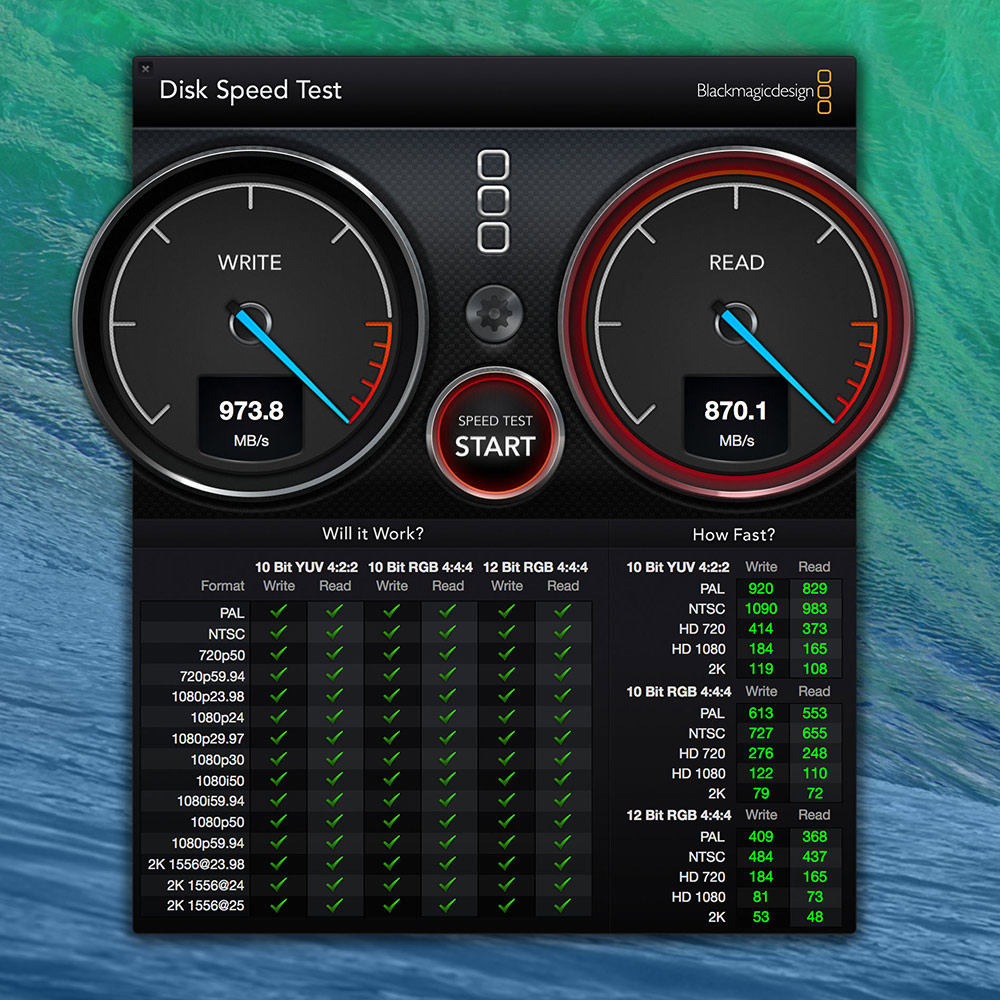
Task: Click PAL read value 829 under 10 Bit YUV
Action: [815, 589]
